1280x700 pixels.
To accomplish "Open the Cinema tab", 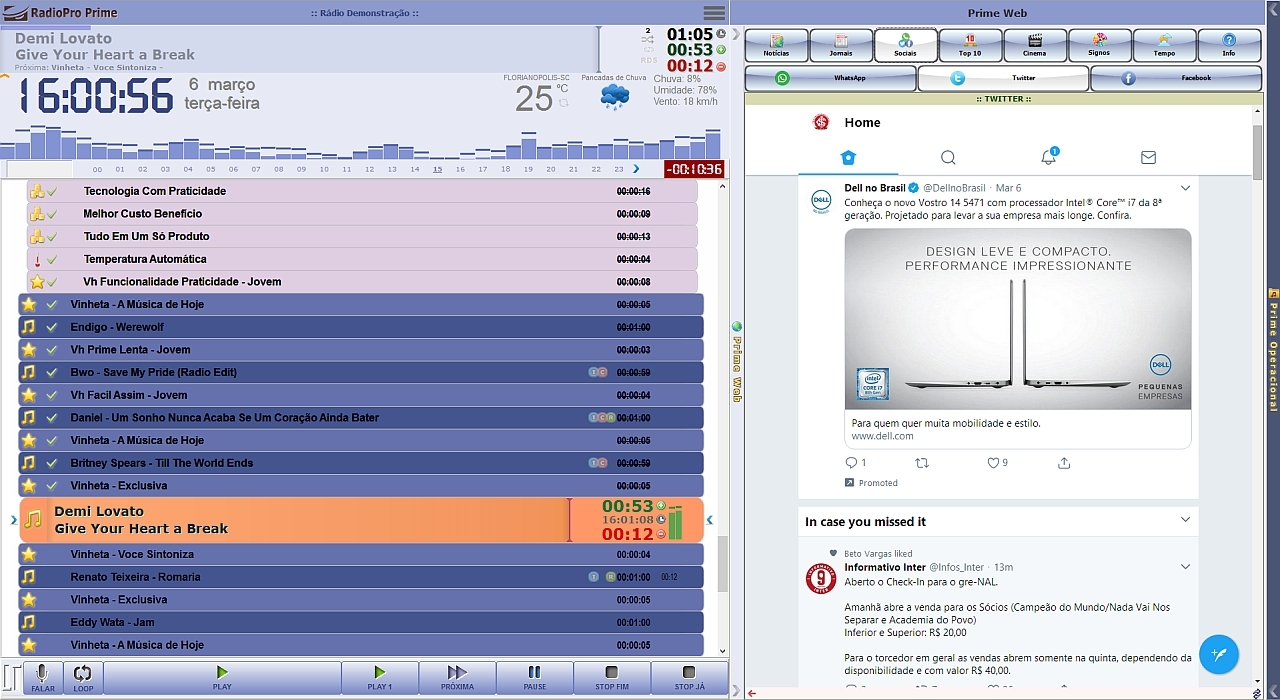I will (1035, 45).
